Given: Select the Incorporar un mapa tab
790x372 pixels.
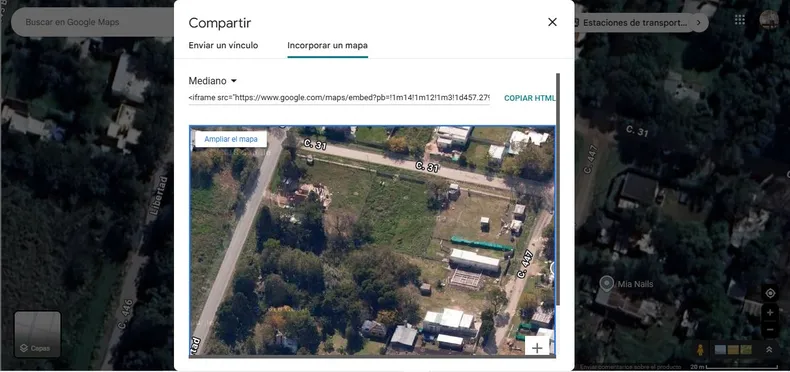Looking at the screenshot, I should click(327, 45).
